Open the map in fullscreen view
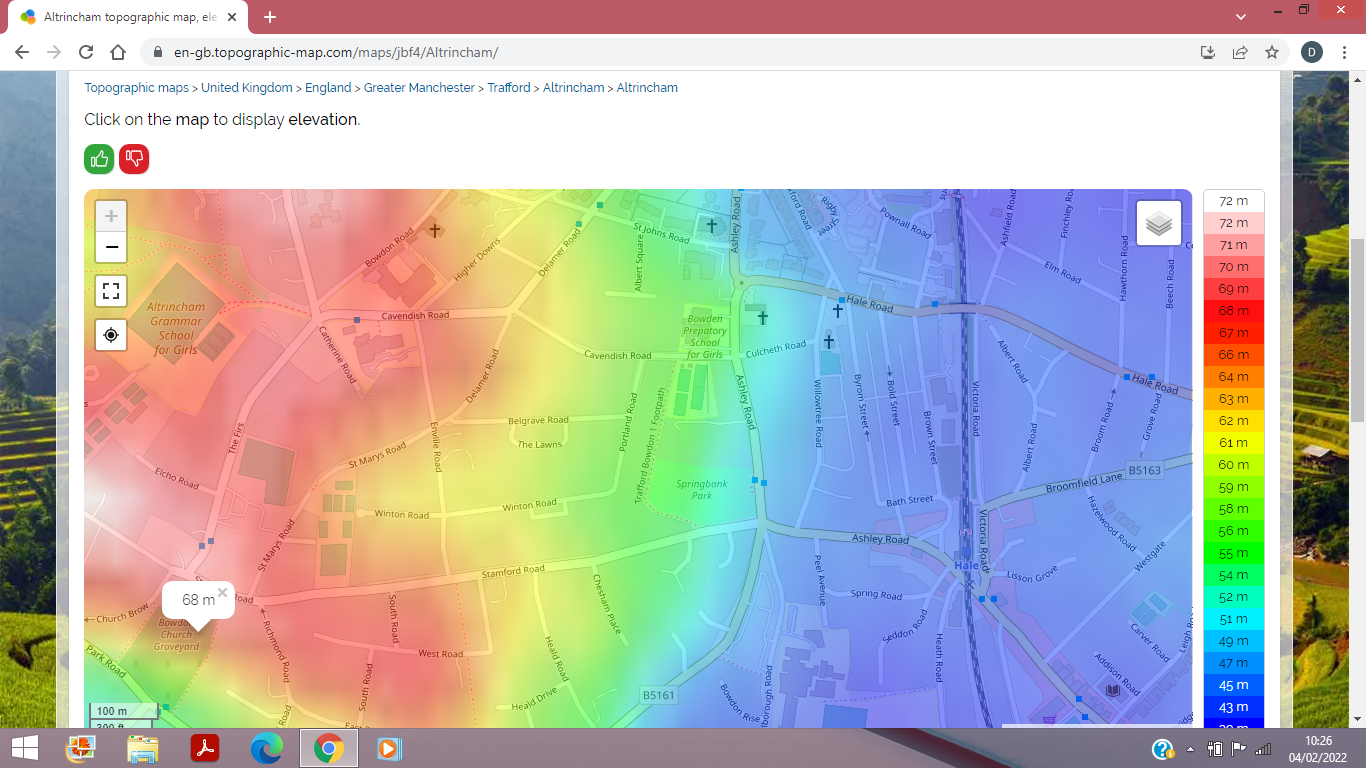 111,291
